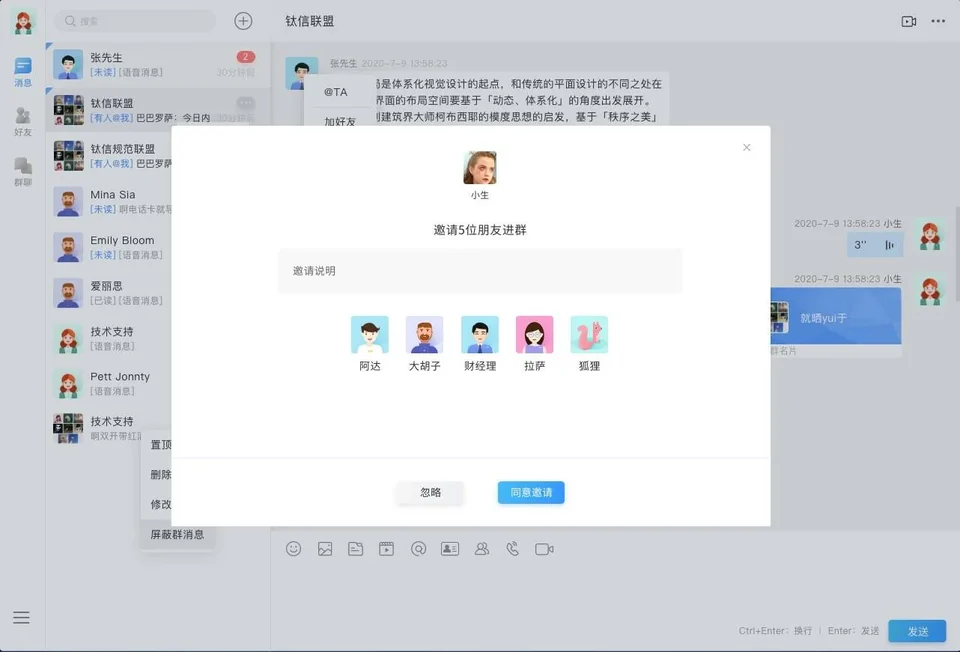Play the 3'' voice message

pos(875,245)
